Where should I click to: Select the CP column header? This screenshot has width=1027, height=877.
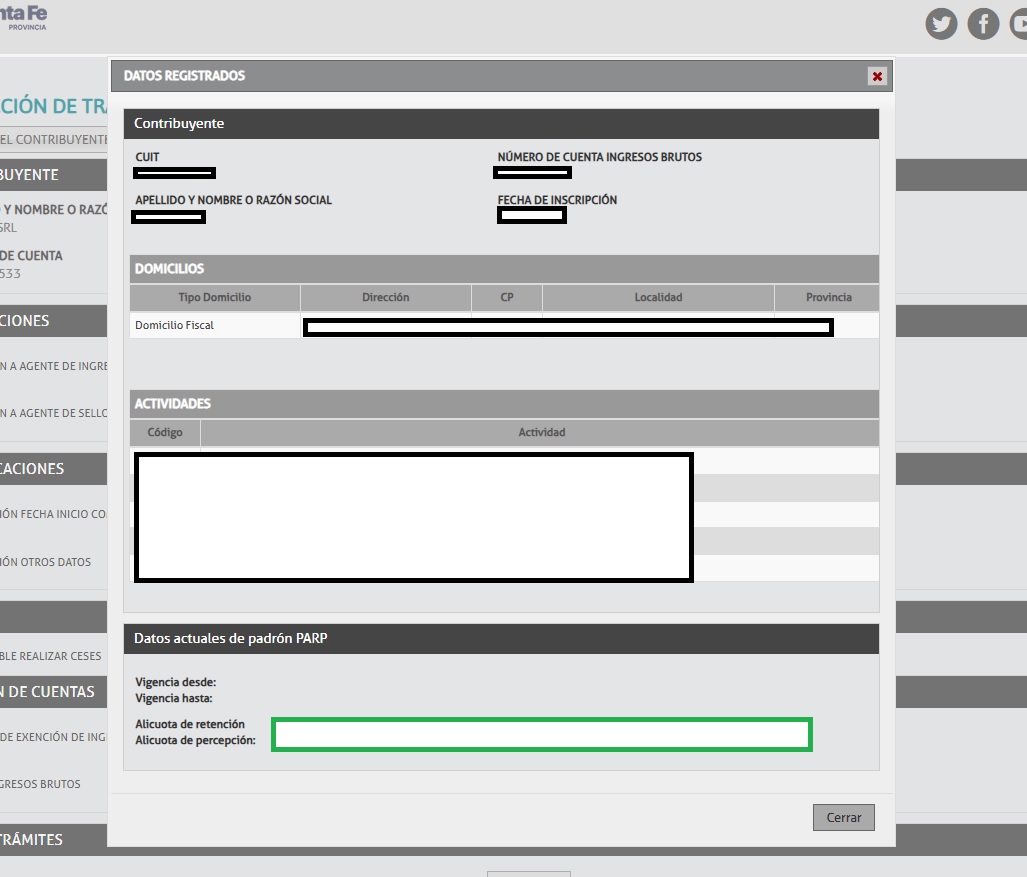pos(507,297)
